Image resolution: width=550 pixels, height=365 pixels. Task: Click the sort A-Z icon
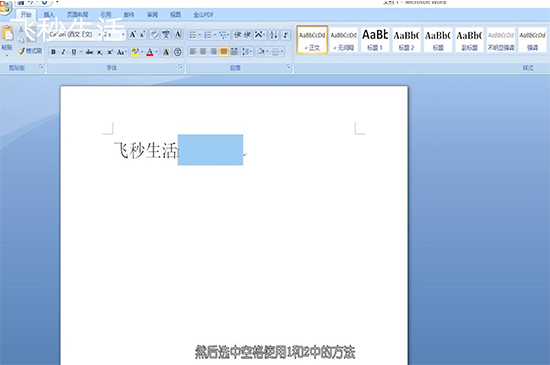pos(274,35)
